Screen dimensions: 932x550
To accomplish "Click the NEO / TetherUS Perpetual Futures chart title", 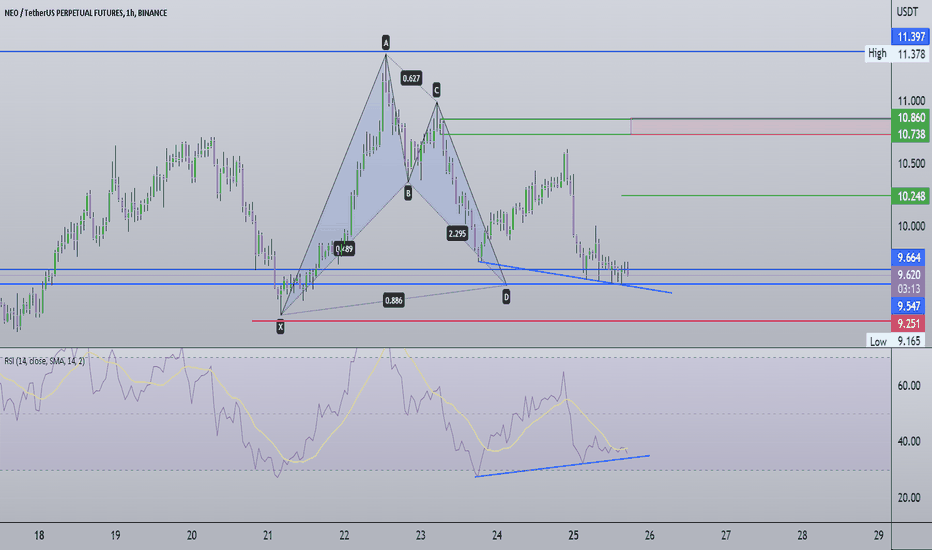I will pos(86,12).
